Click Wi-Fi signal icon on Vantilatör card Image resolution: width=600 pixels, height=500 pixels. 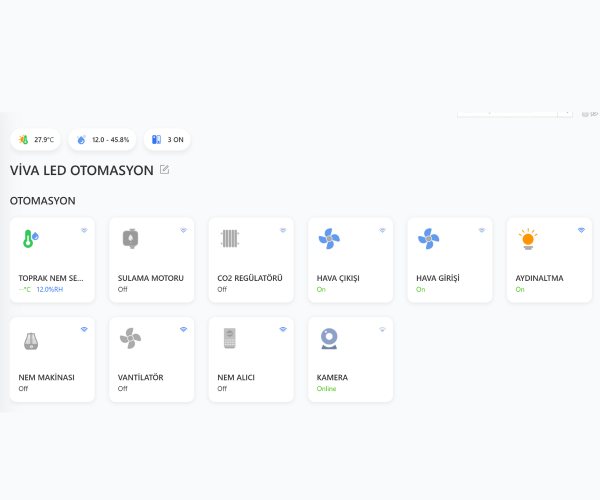click(184, 329)
